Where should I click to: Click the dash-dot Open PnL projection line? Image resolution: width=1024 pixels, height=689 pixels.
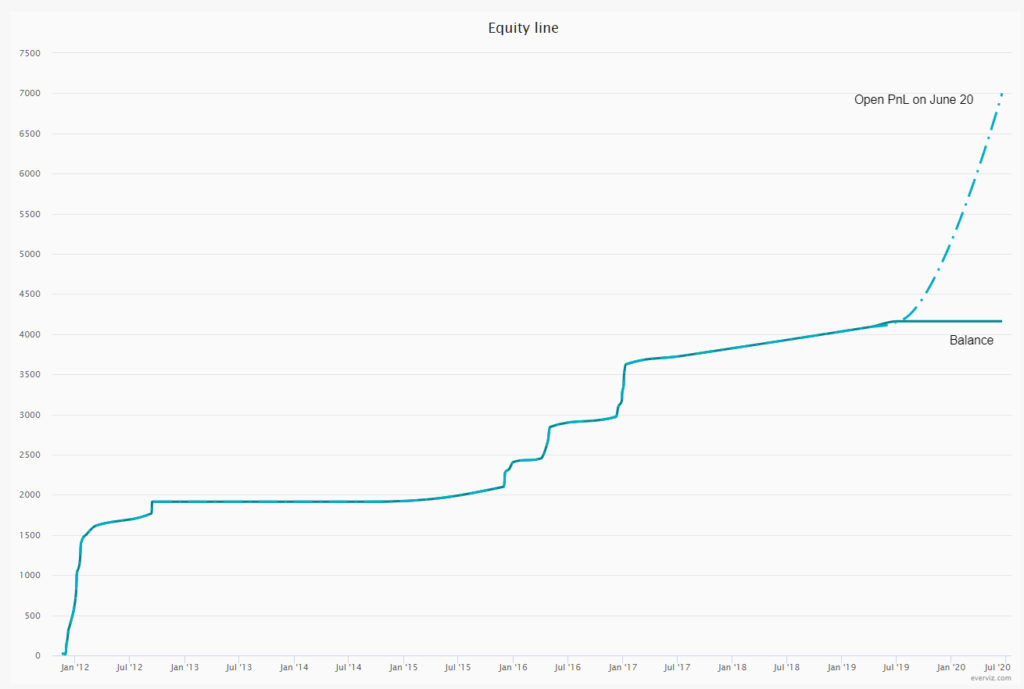tap(961, 214)
